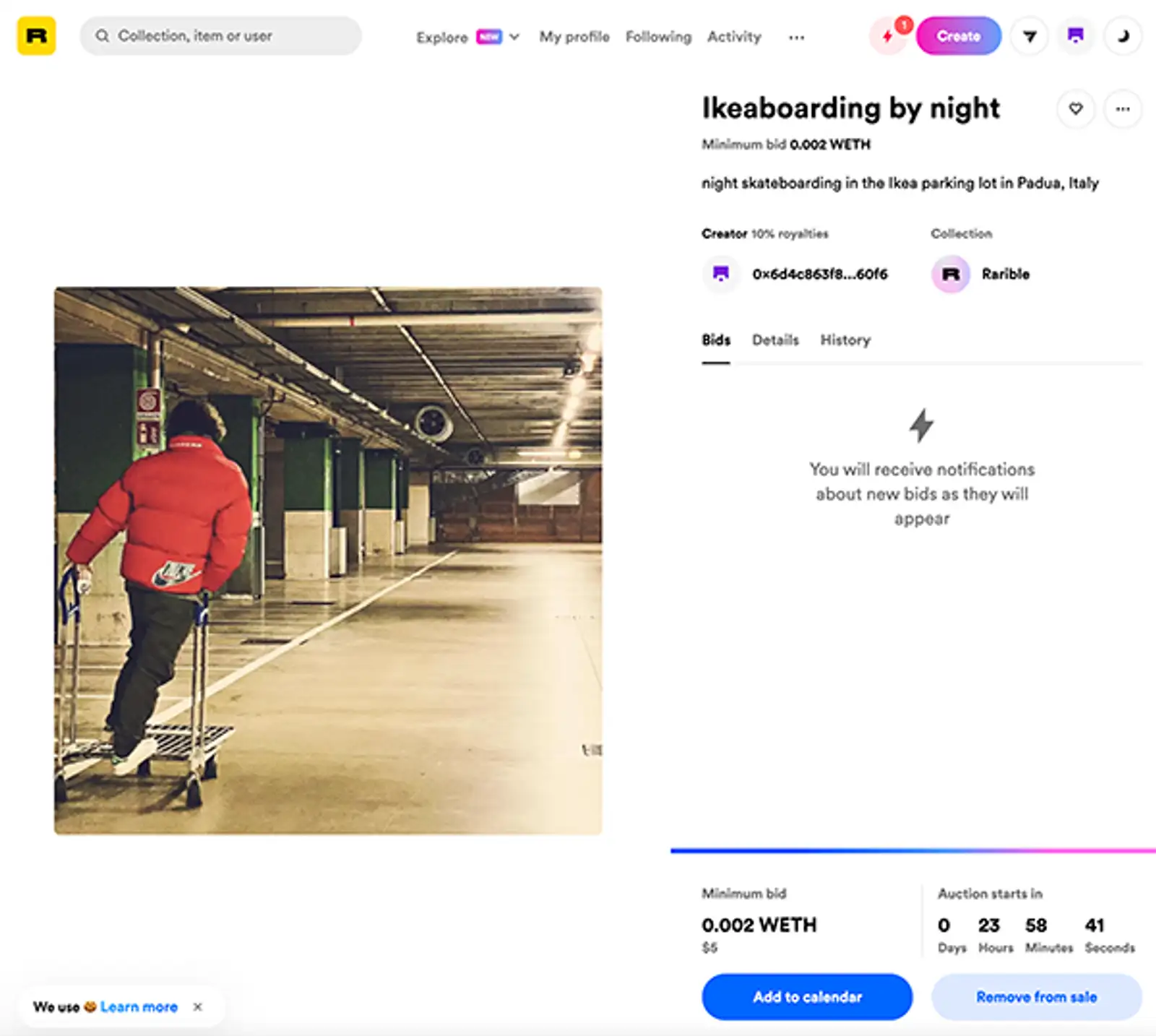This screenshot has height=1036, width=1156.
Task: Open item options three-dot menu
Action: tap(1123, 109)
